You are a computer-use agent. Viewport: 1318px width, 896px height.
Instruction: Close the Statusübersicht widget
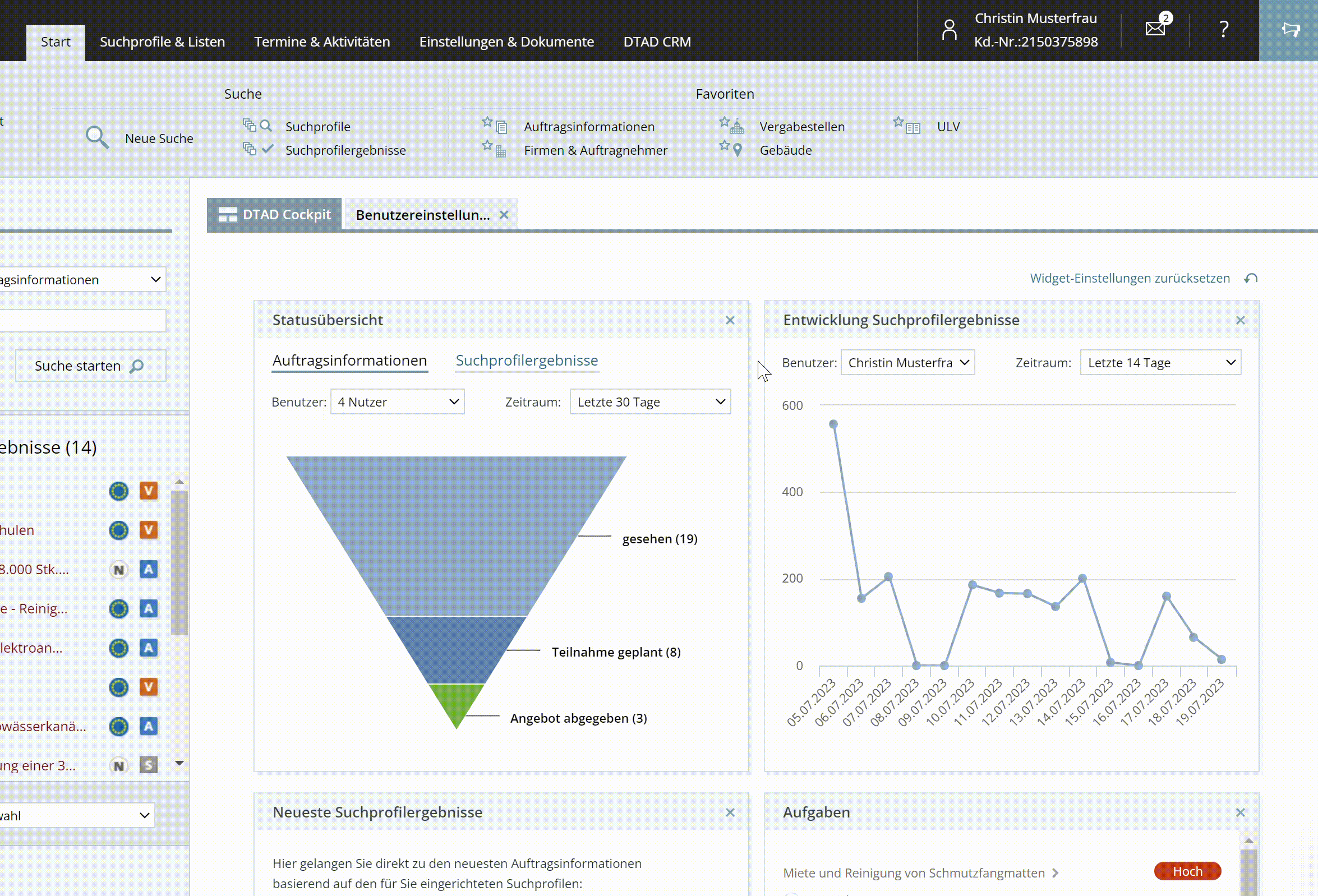click(730, 320)
